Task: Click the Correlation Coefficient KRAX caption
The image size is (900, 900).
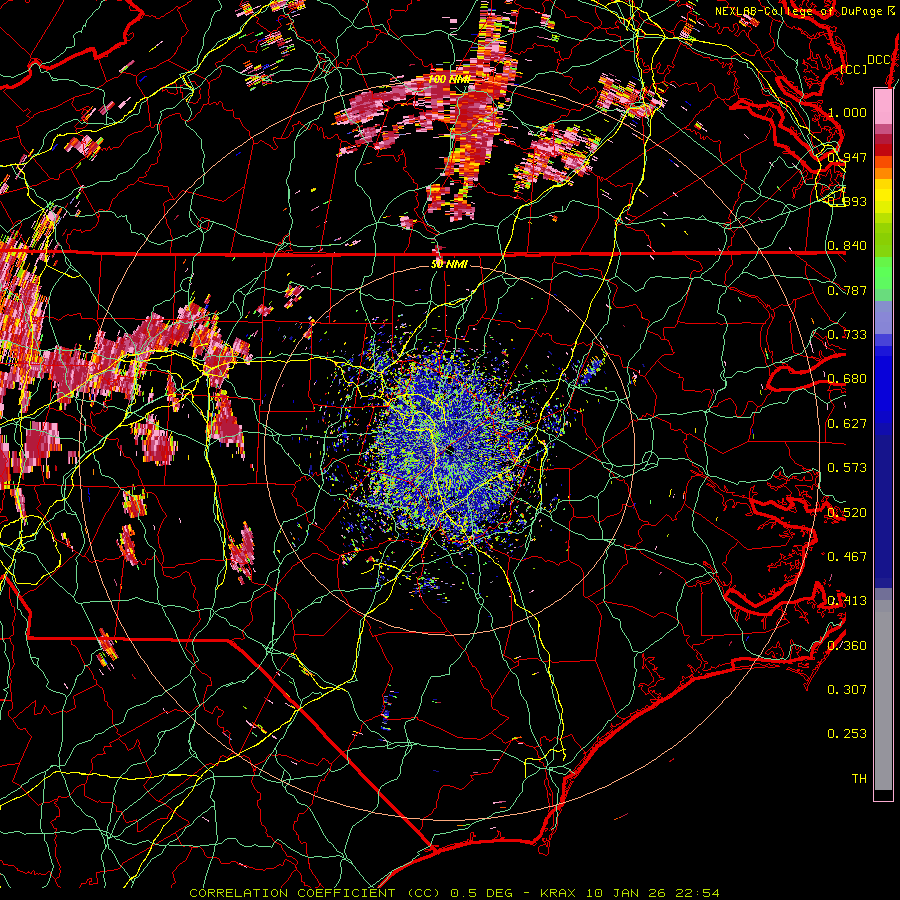Action: (x=454, y=893)
